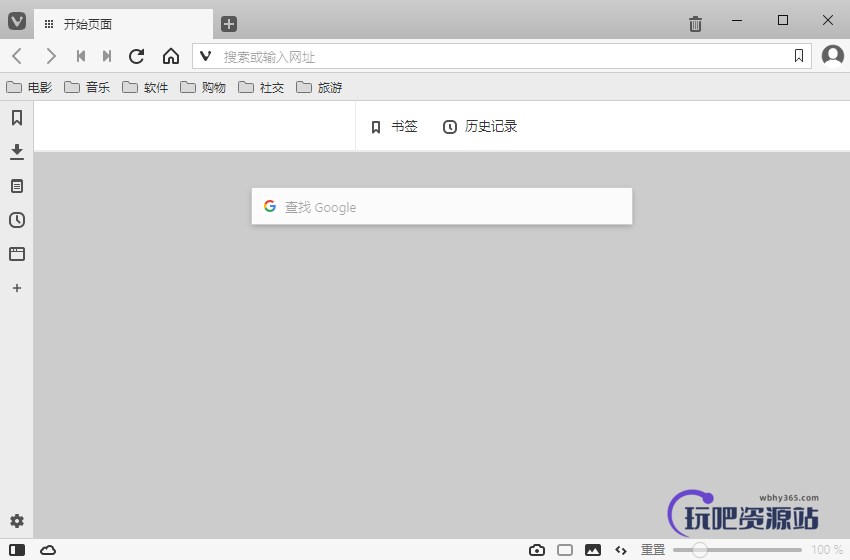This screenshot has width=850, height=560.
Task: Click the 100 % zoom value
Action: pos(827,550)
